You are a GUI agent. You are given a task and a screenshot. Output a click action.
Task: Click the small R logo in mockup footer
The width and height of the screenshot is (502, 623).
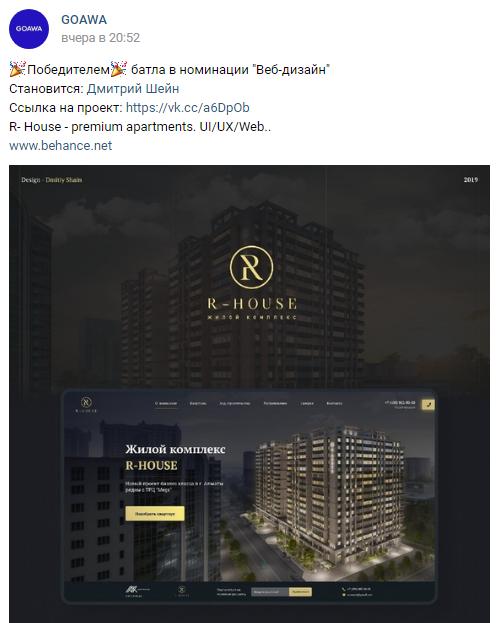point(182,591)
